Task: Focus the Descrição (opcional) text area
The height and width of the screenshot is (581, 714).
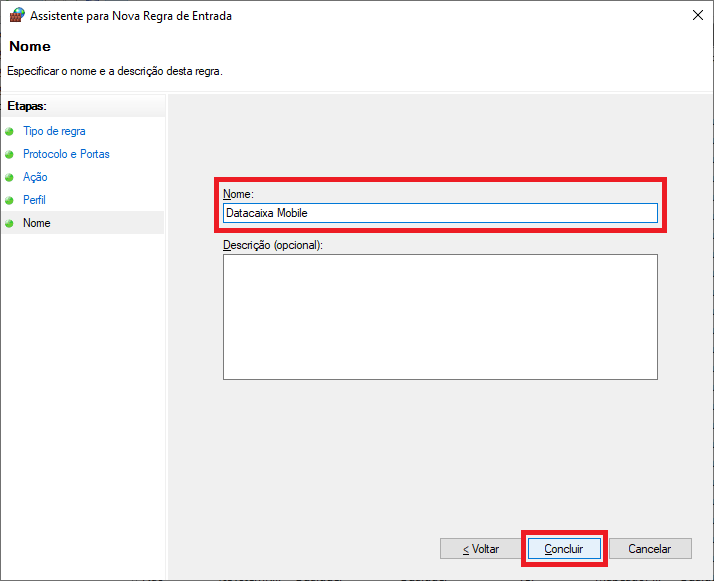Action: (x=440, y=316)
